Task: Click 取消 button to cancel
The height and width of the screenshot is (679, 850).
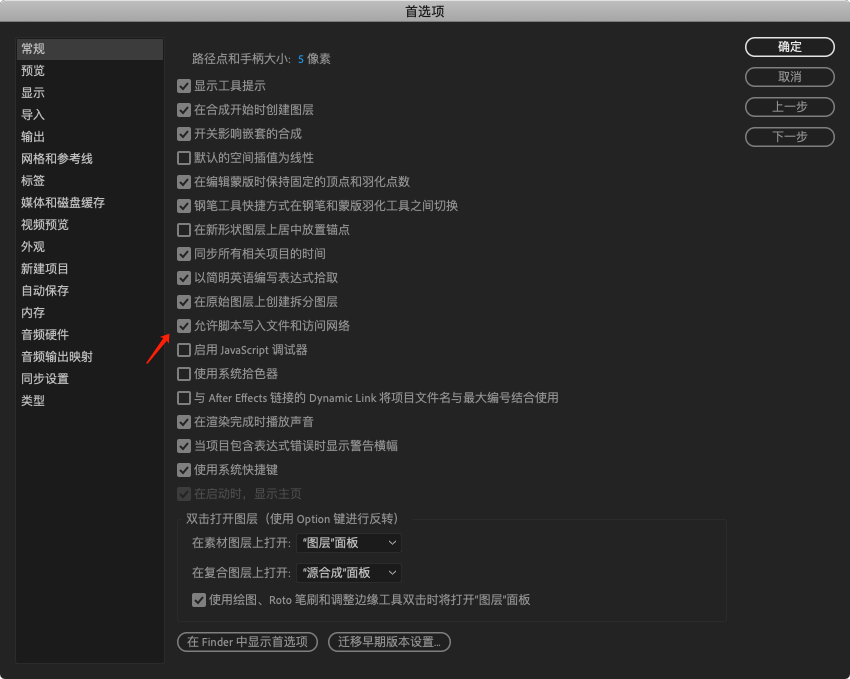Action: click(789, 77)
